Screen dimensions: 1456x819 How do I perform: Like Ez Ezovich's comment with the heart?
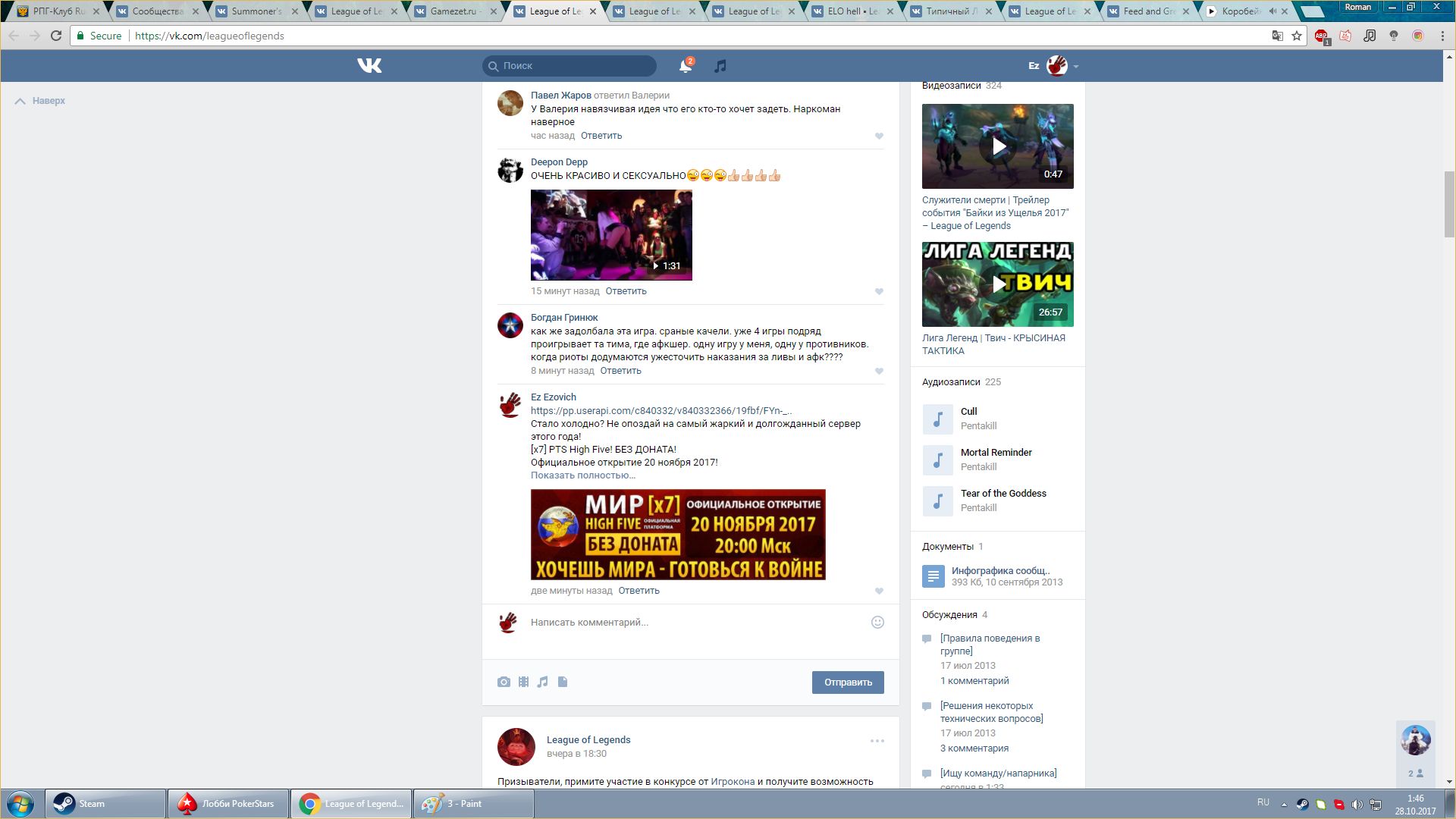click(x=879, y=591)
